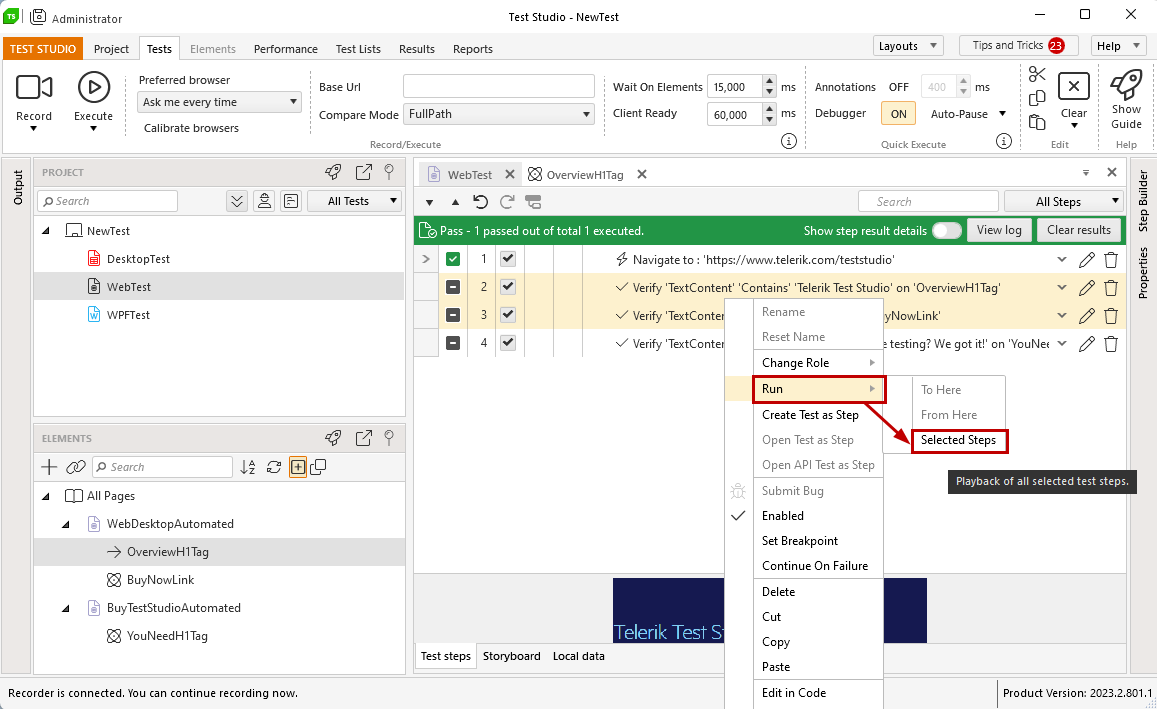Uncheck step 1 enabled checkbox
This screenshot has width=1157, height=709.
[508, 259]
